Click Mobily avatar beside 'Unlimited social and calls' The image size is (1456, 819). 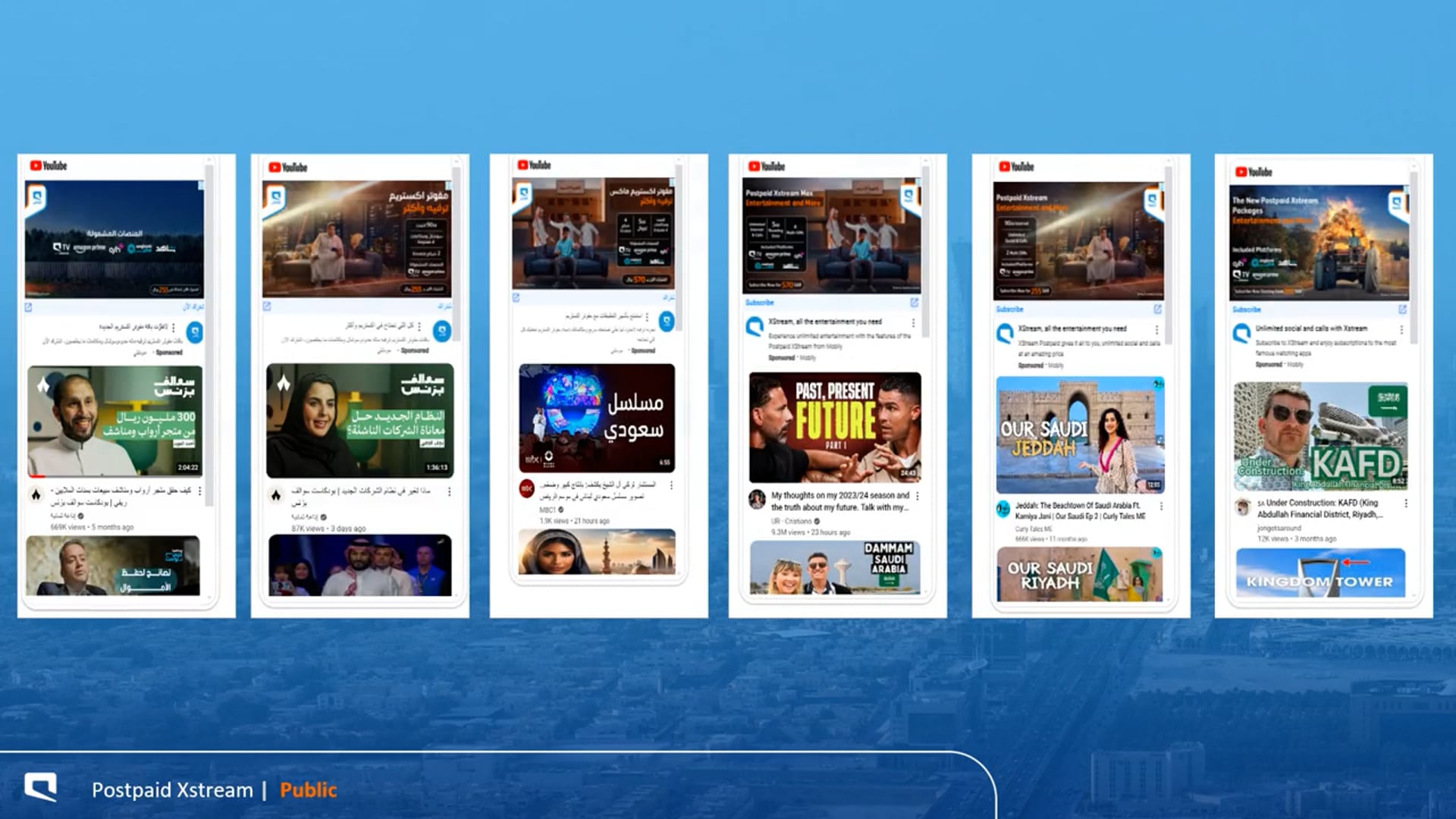pyautogui.click(x=1241, y=334)
